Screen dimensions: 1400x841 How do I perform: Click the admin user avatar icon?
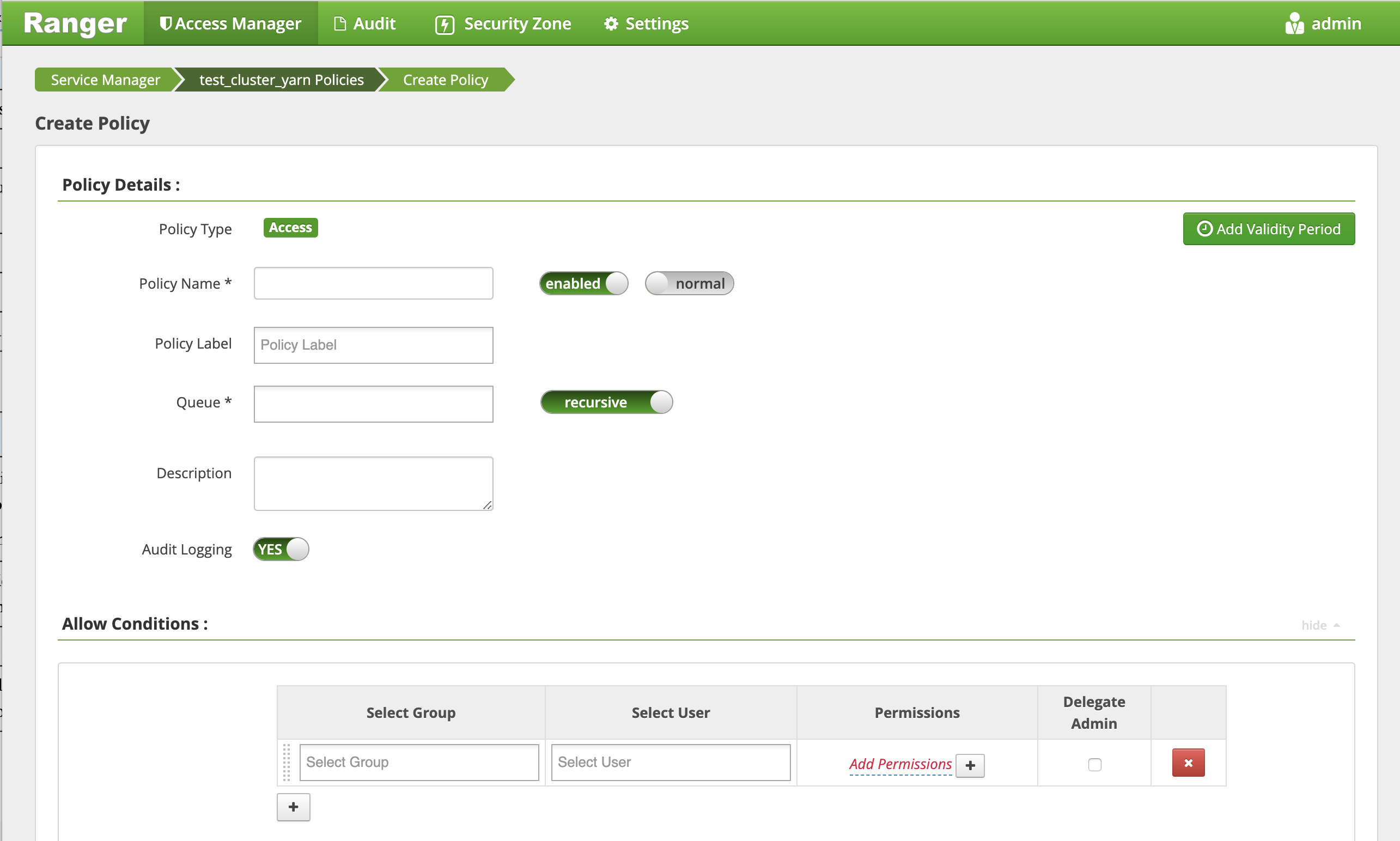point(1294,23)
